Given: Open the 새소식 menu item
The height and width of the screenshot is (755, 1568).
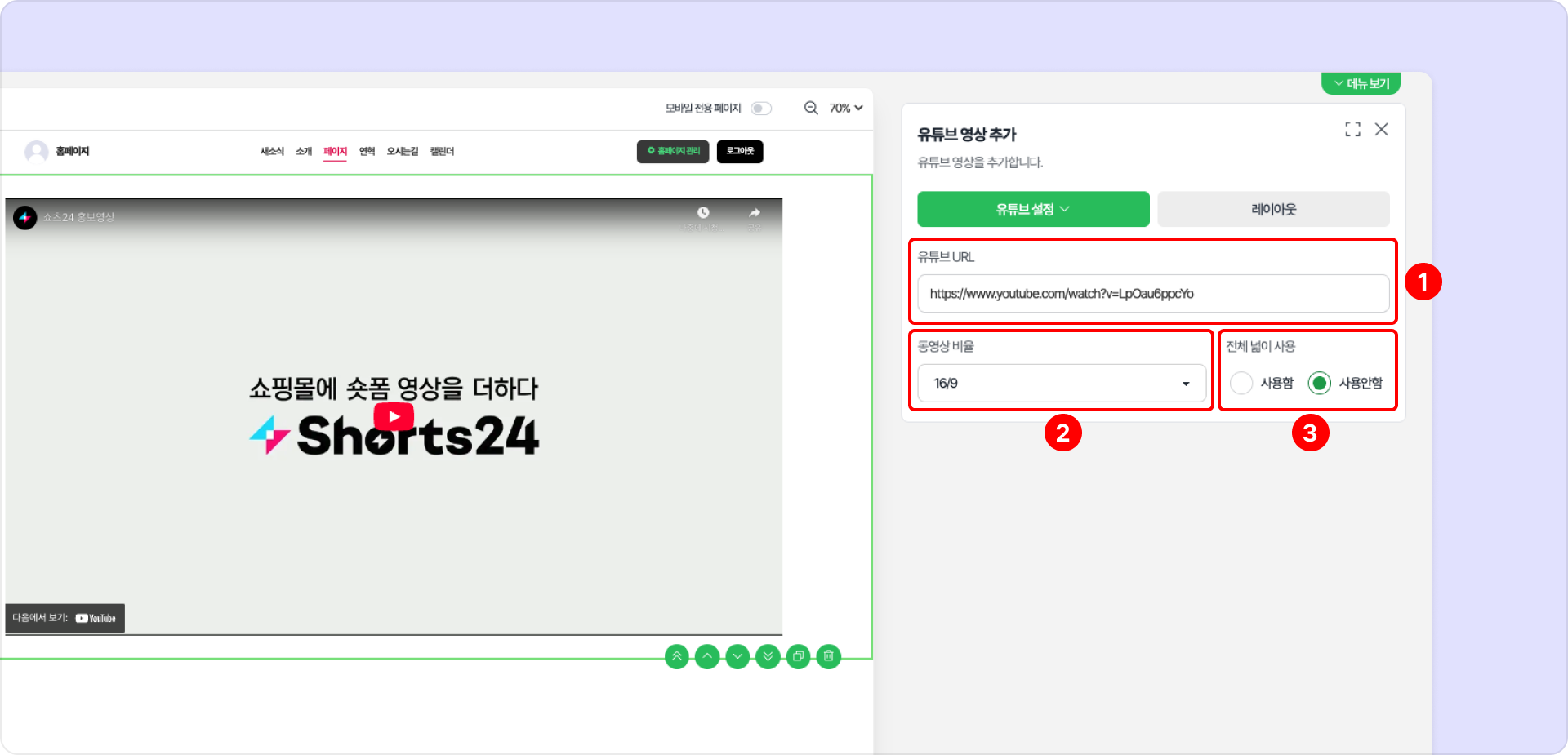Looking at the screenshot, I should pyautogui.click(x=272, y=151).
